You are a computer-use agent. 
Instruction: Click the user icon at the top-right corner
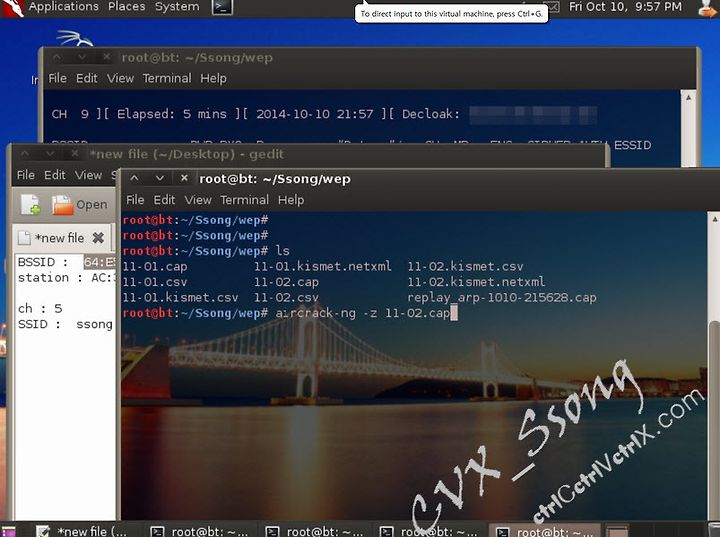[708, 8]
